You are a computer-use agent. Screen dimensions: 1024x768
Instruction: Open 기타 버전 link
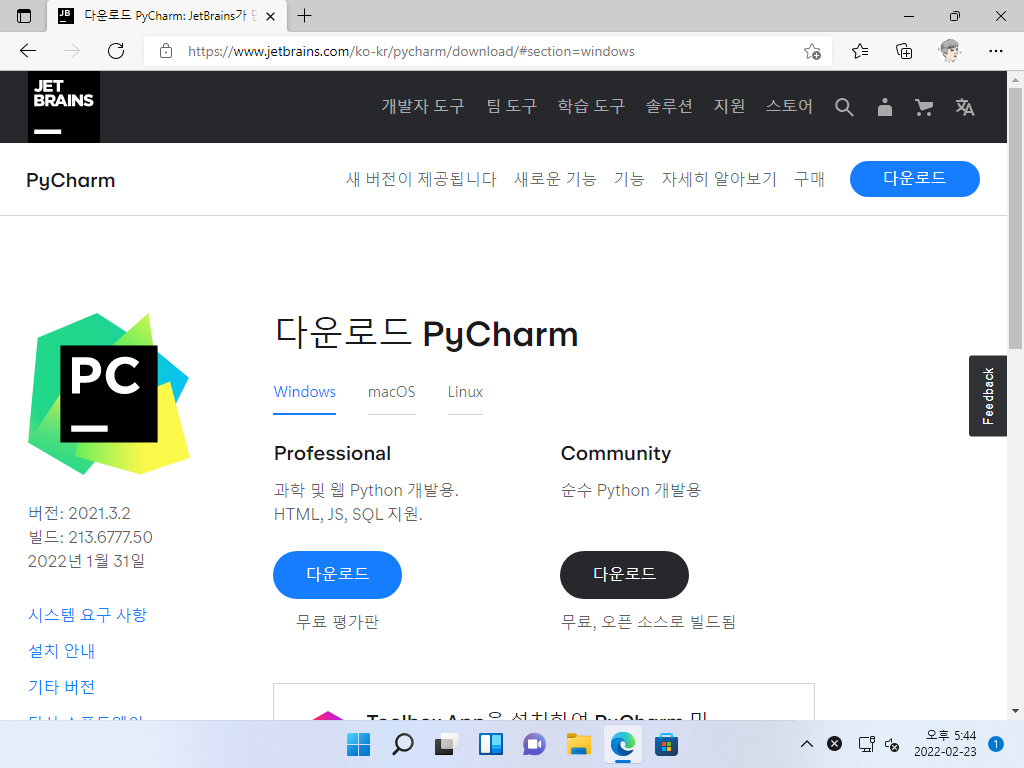point(61,686)
